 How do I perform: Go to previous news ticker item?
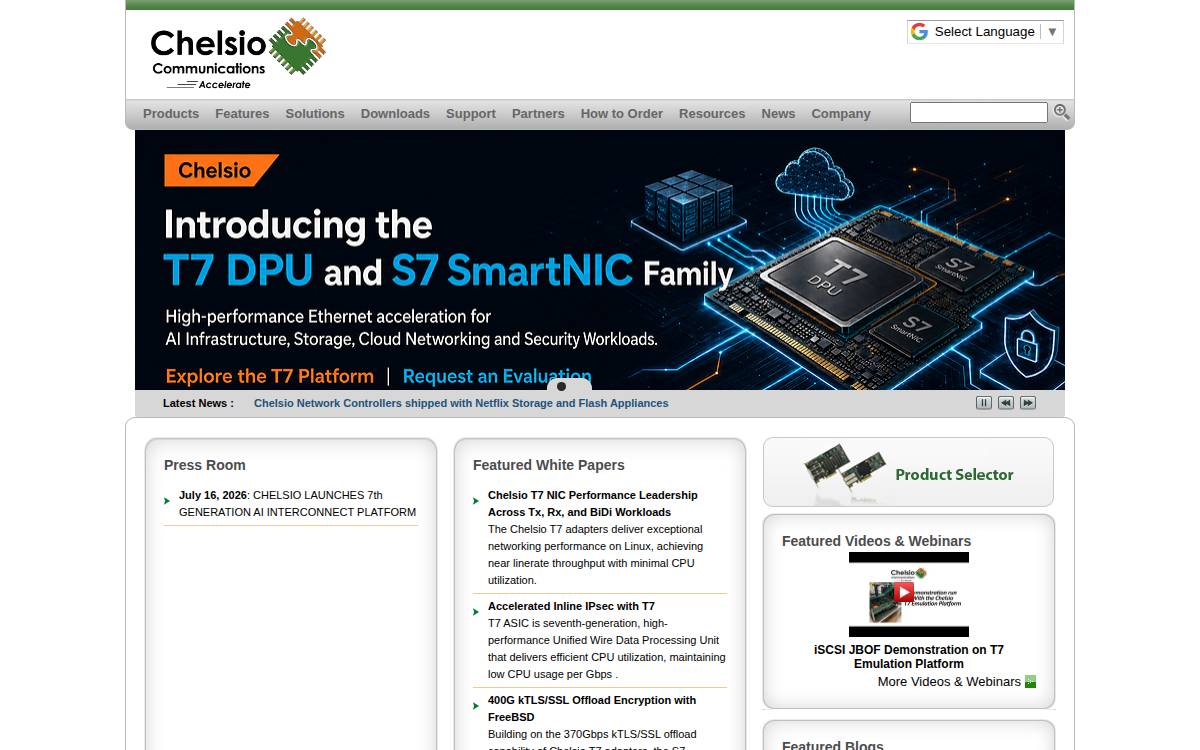tap(1006, 403)
